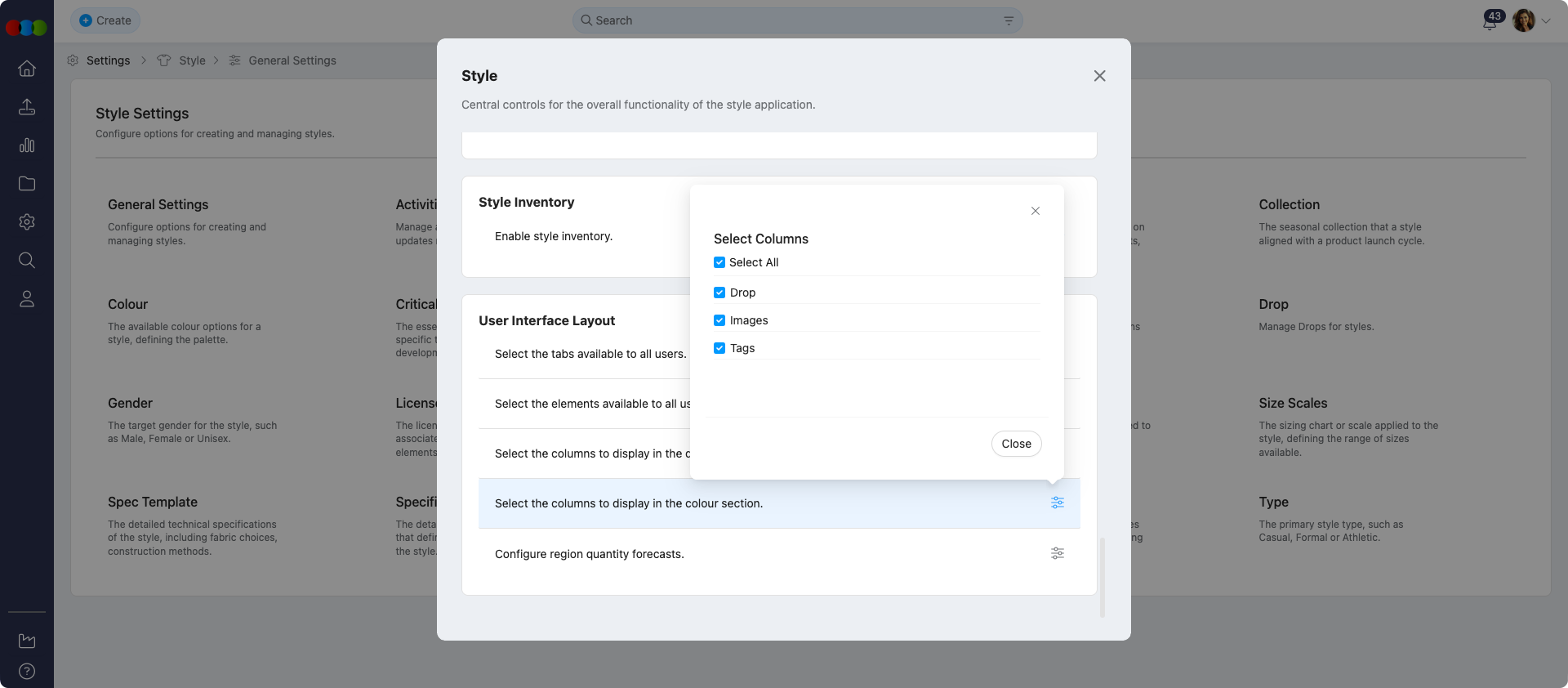Open the user profile icon in sidebar
The width and height of the screenshot is (1568, 688).
tap(27, 299)
